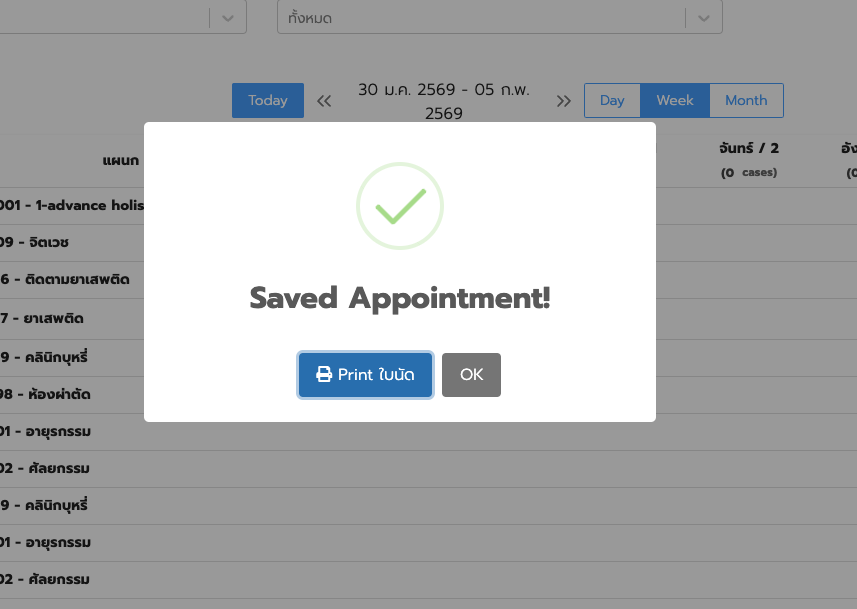
Task: Switch to the Day view tab
Action: 612,101
